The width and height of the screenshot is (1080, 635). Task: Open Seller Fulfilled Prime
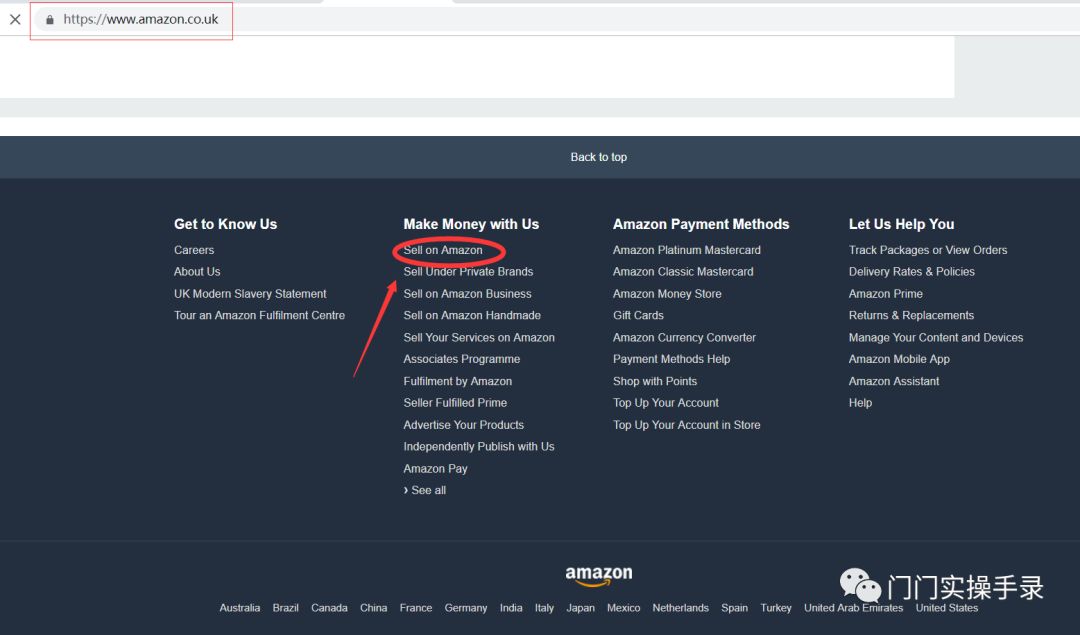click(x=455, y=403)
